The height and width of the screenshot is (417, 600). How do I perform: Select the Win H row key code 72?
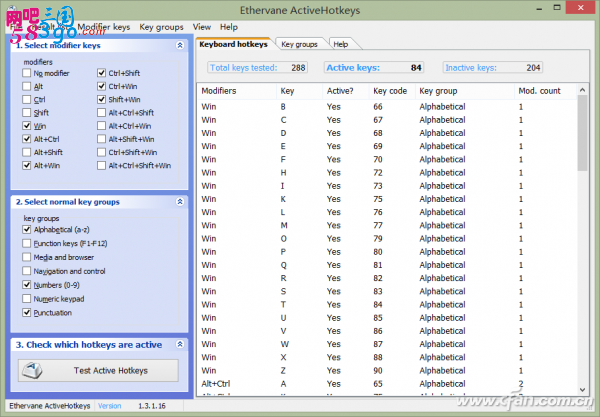click(x=387, y=173)
